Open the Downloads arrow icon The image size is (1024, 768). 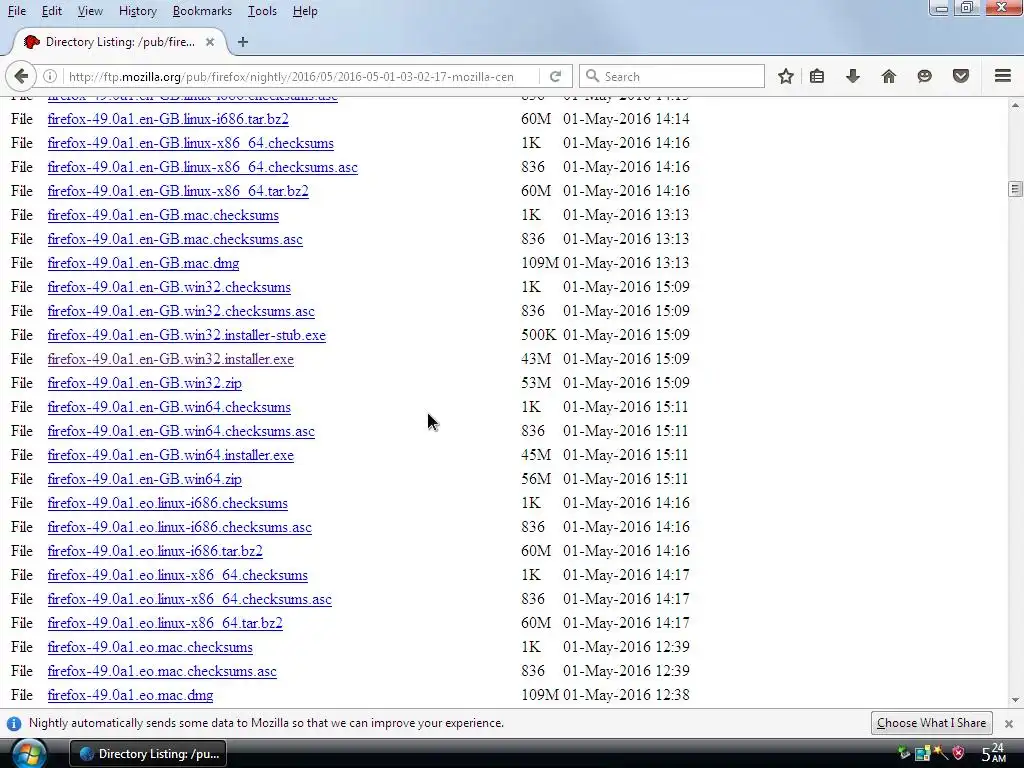click(852, 76)
